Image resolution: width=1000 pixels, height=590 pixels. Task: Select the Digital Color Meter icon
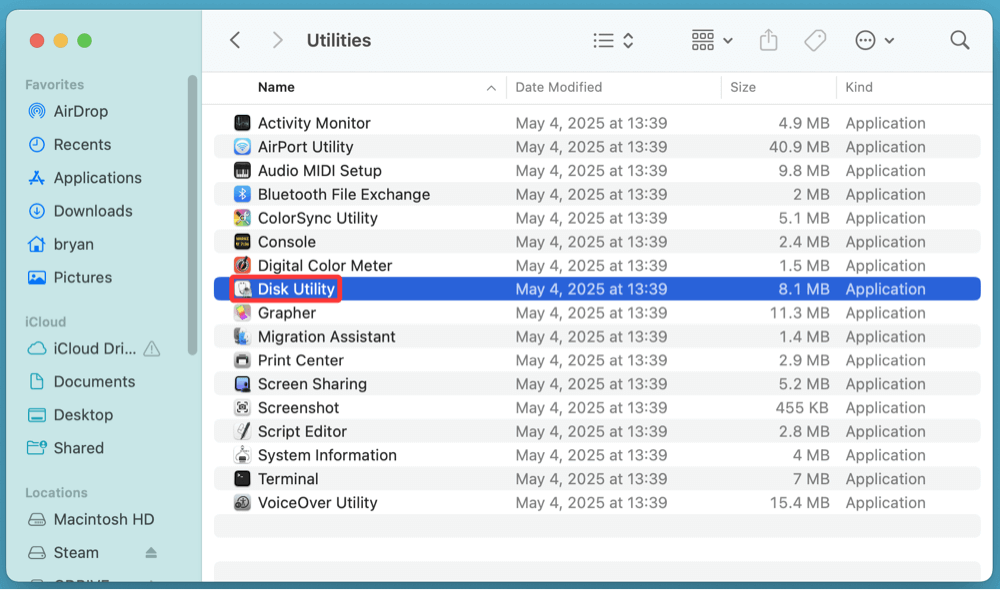click(241, 265)
